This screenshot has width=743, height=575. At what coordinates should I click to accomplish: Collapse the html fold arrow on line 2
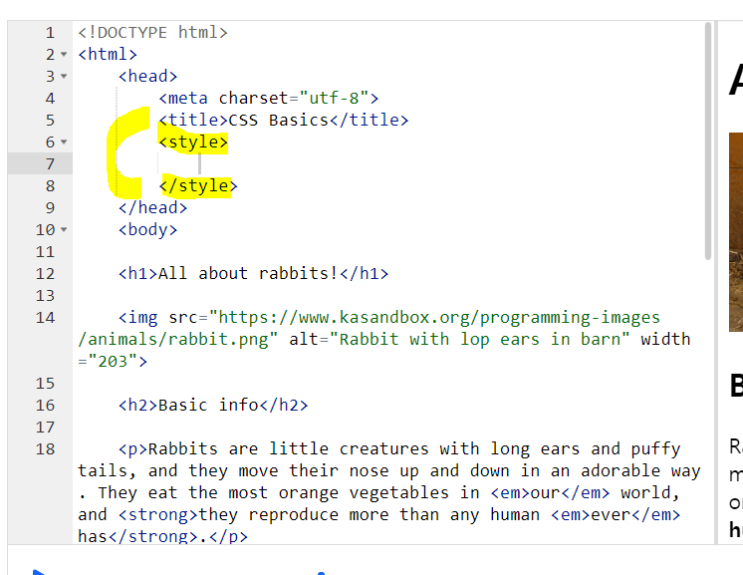click(64, 55)
